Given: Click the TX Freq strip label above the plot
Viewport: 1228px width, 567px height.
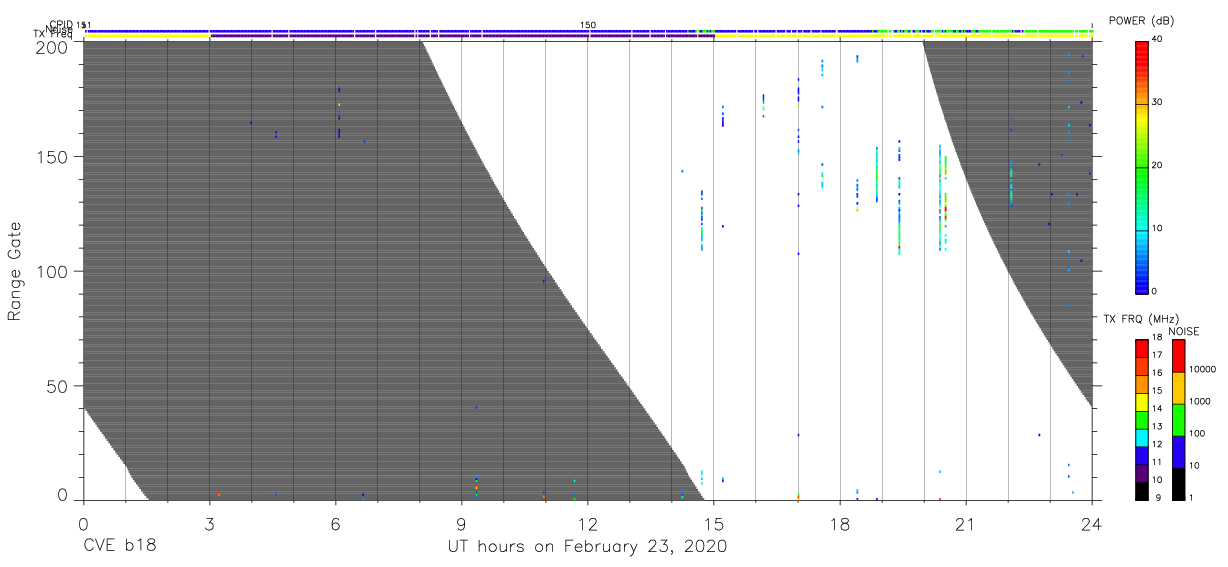Looking at the screenshot, I should point(53,35).
